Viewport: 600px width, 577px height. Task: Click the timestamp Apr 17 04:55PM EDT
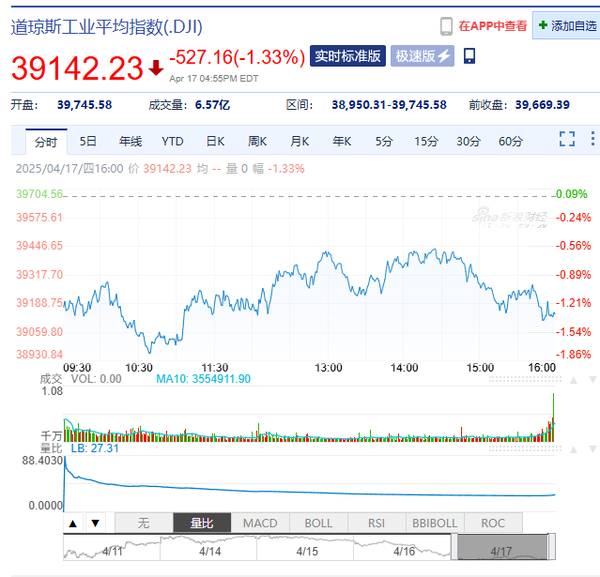point(214,79)
